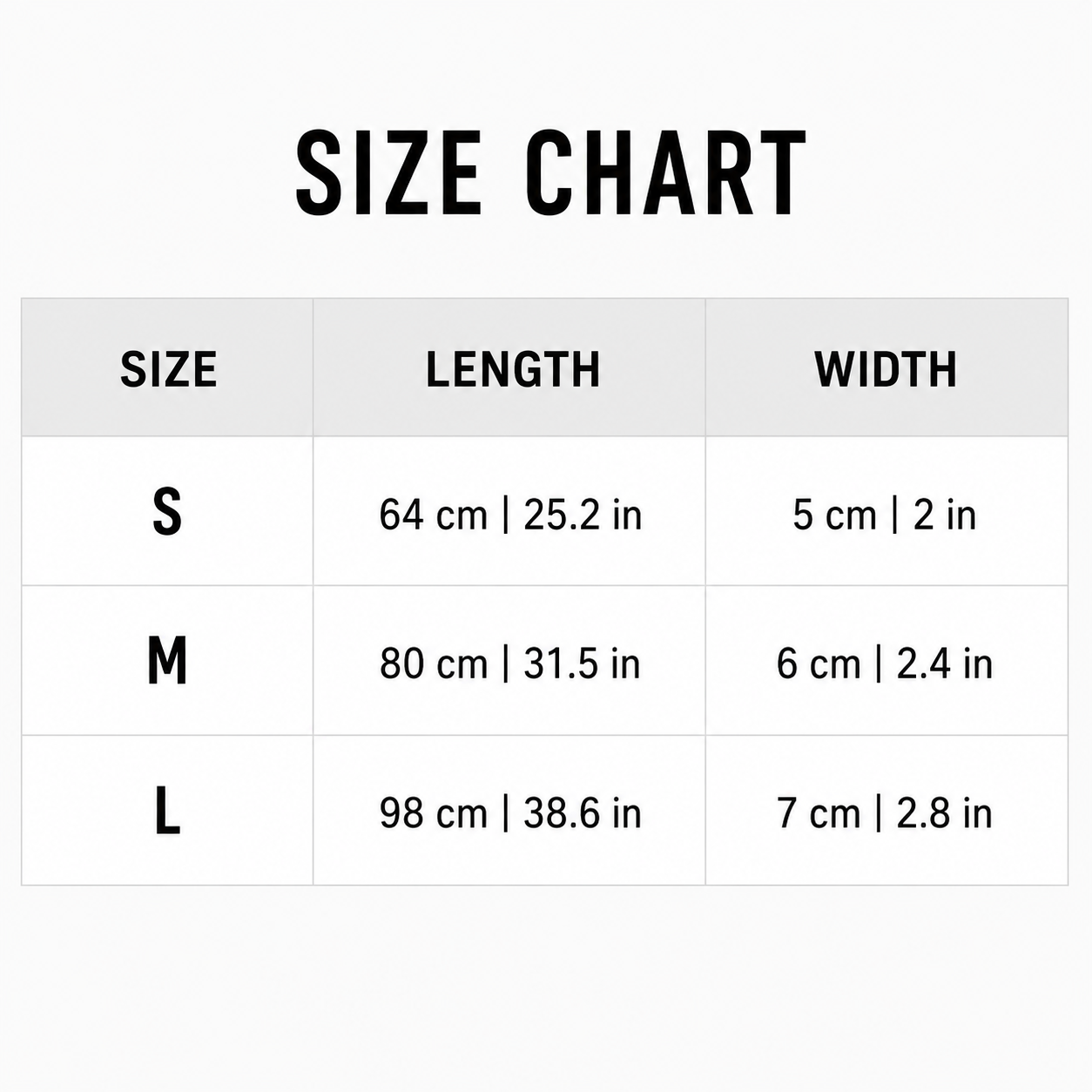The height and width of the screenshot is (1092, 1092).
Task: Select the 25.2 in length value
Action: [583, 515]
